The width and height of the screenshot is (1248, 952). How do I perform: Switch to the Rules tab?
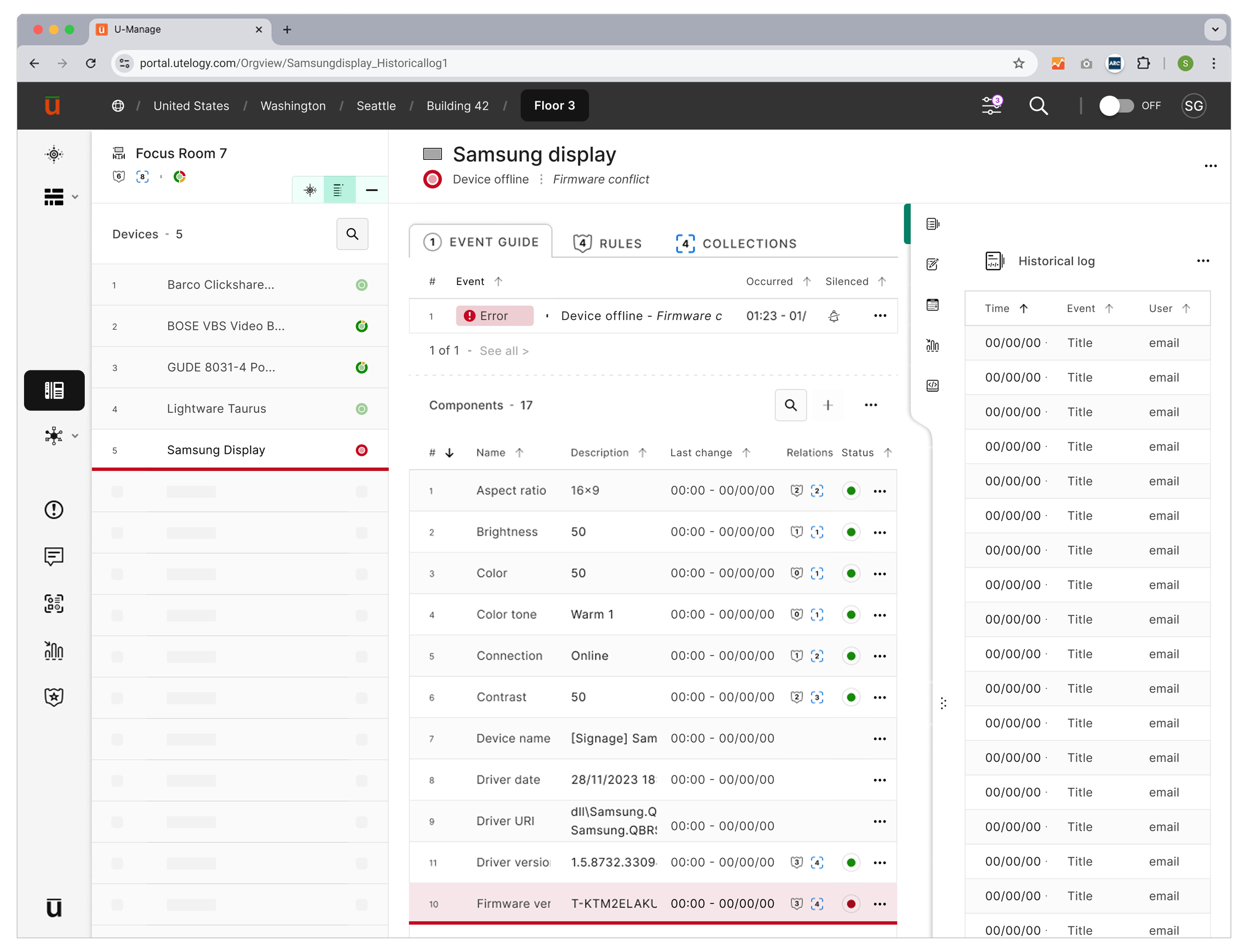tap(608, 243)
